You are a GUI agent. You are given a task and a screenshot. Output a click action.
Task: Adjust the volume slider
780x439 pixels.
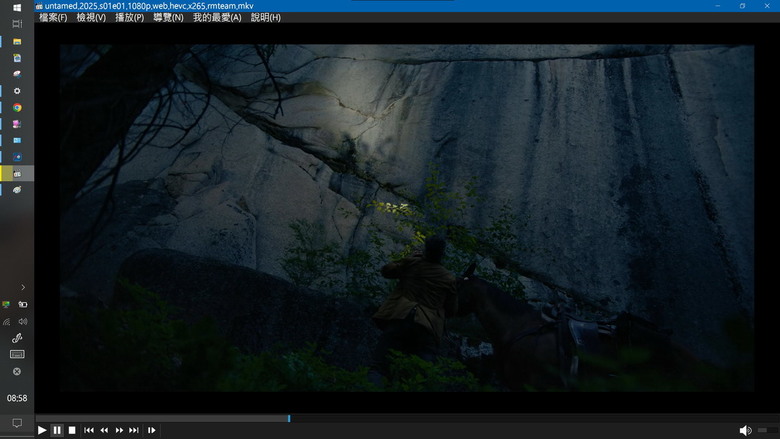click(768, 430)
